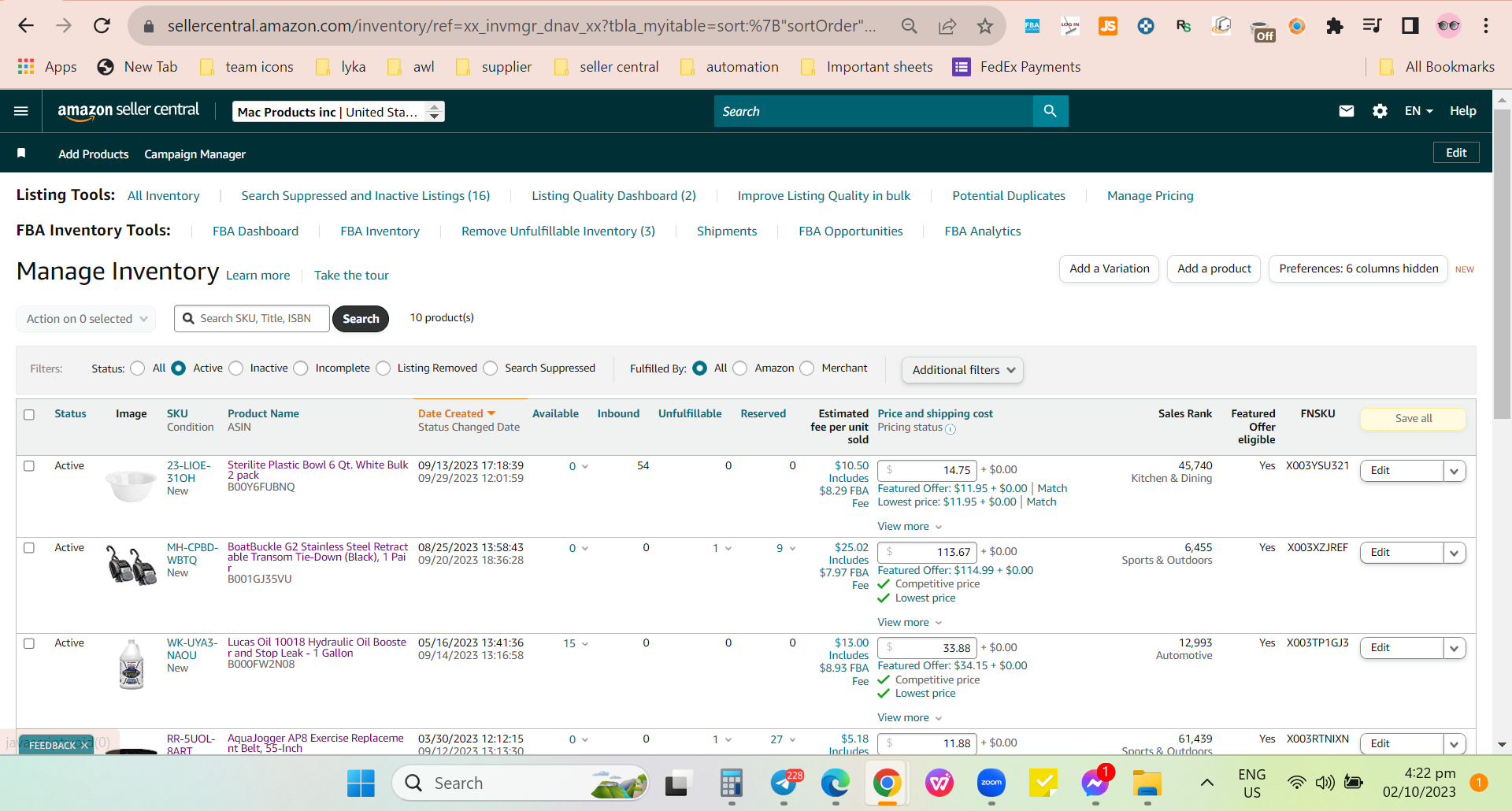1512x811 pixels.
Task: Toggle the browser side panel icon
Action: click(x=1410, y=26)
